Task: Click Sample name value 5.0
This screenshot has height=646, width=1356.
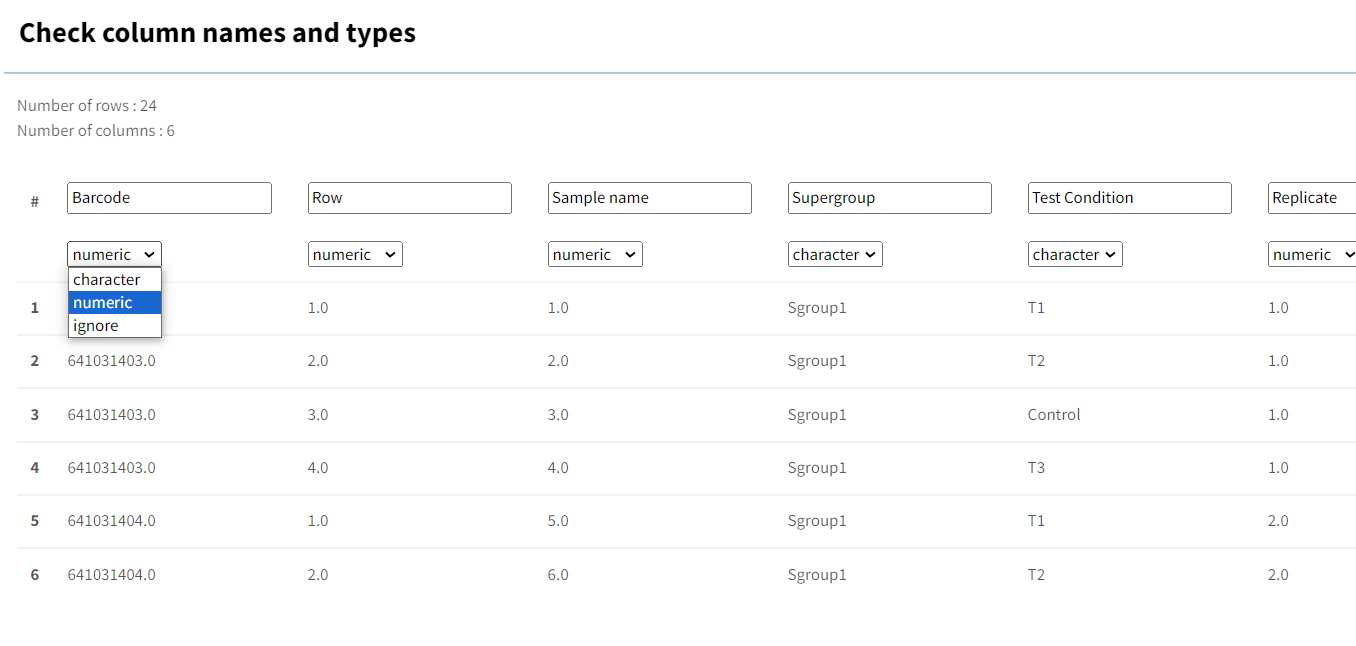Action: [558, 521]
